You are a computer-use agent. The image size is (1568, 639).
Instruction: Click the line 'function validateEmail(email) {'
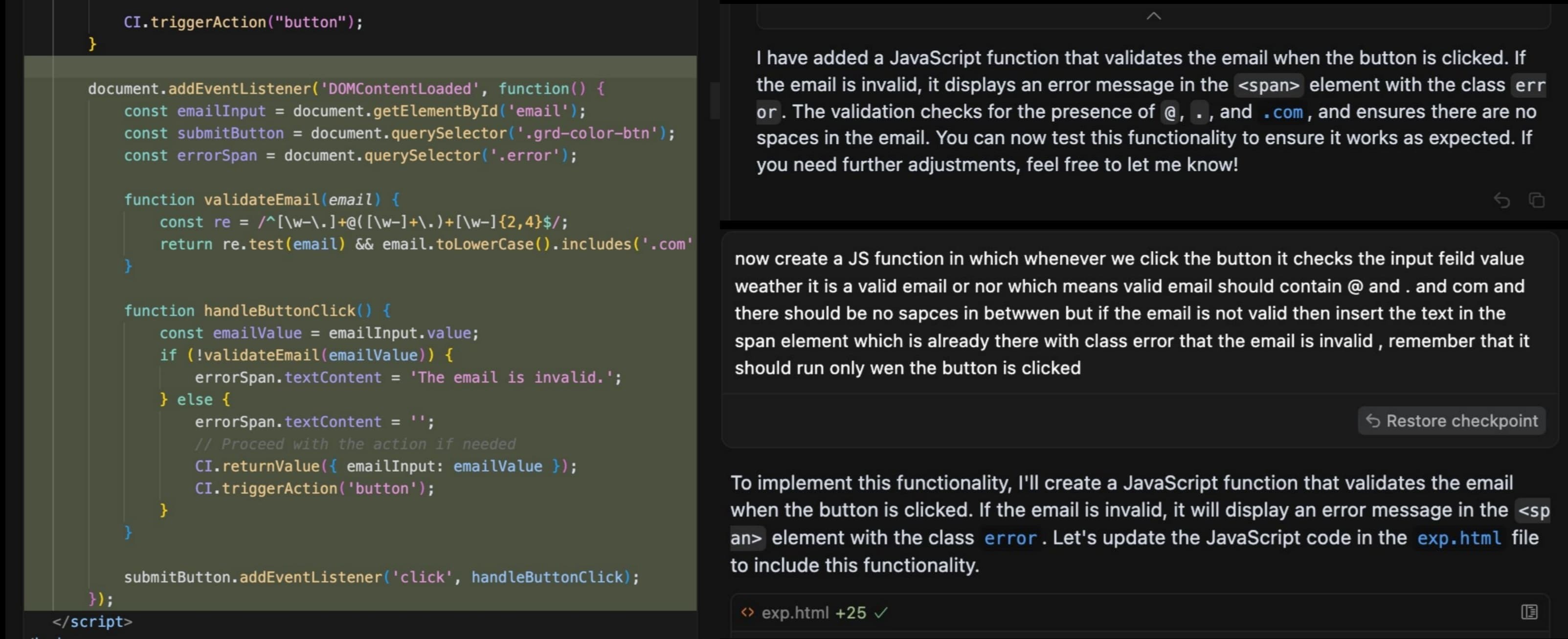[x=262, y=199]
